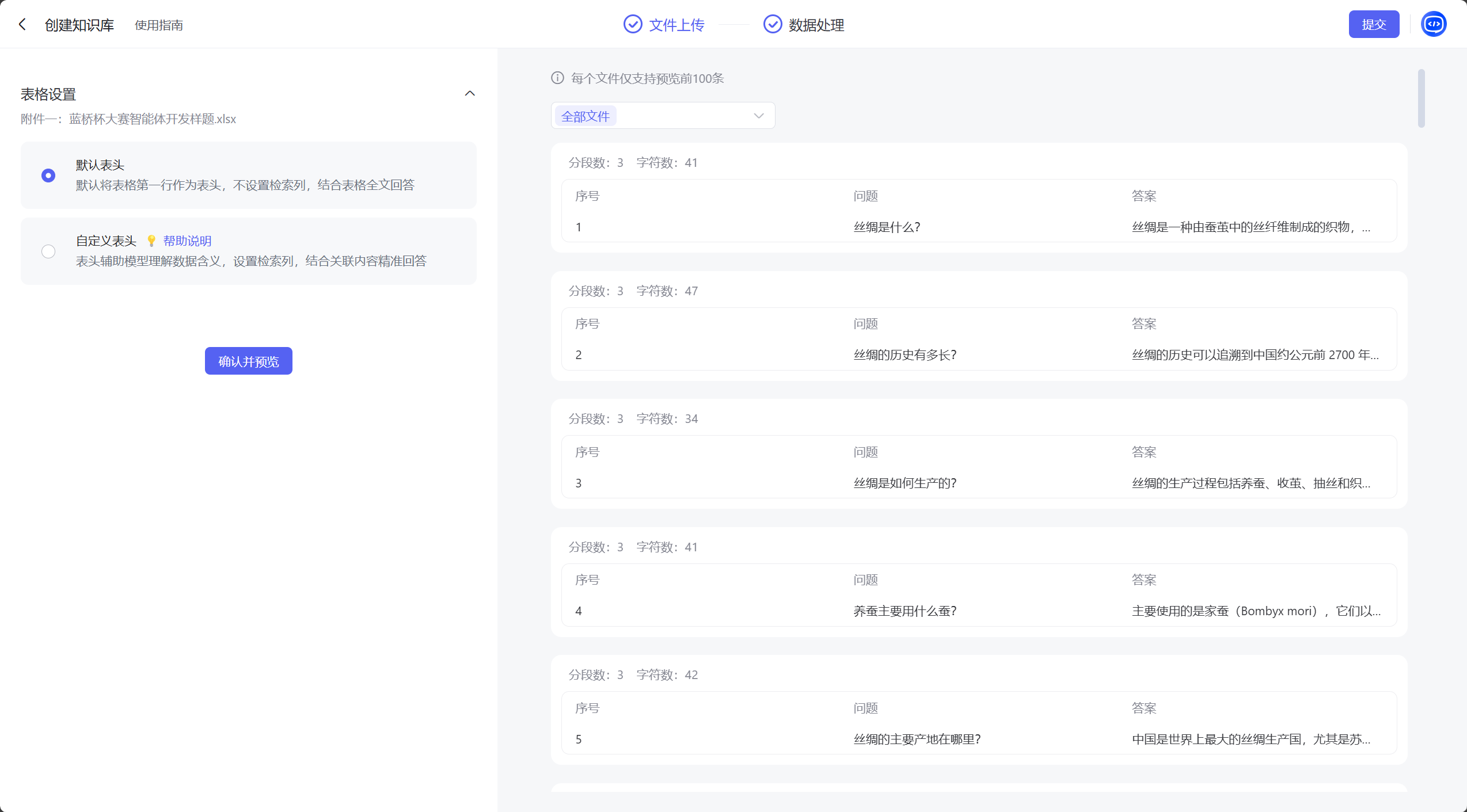This screenshot has height=812, width=1467.
Task: Click the 确认并预览 button
Action: [248, 361]
